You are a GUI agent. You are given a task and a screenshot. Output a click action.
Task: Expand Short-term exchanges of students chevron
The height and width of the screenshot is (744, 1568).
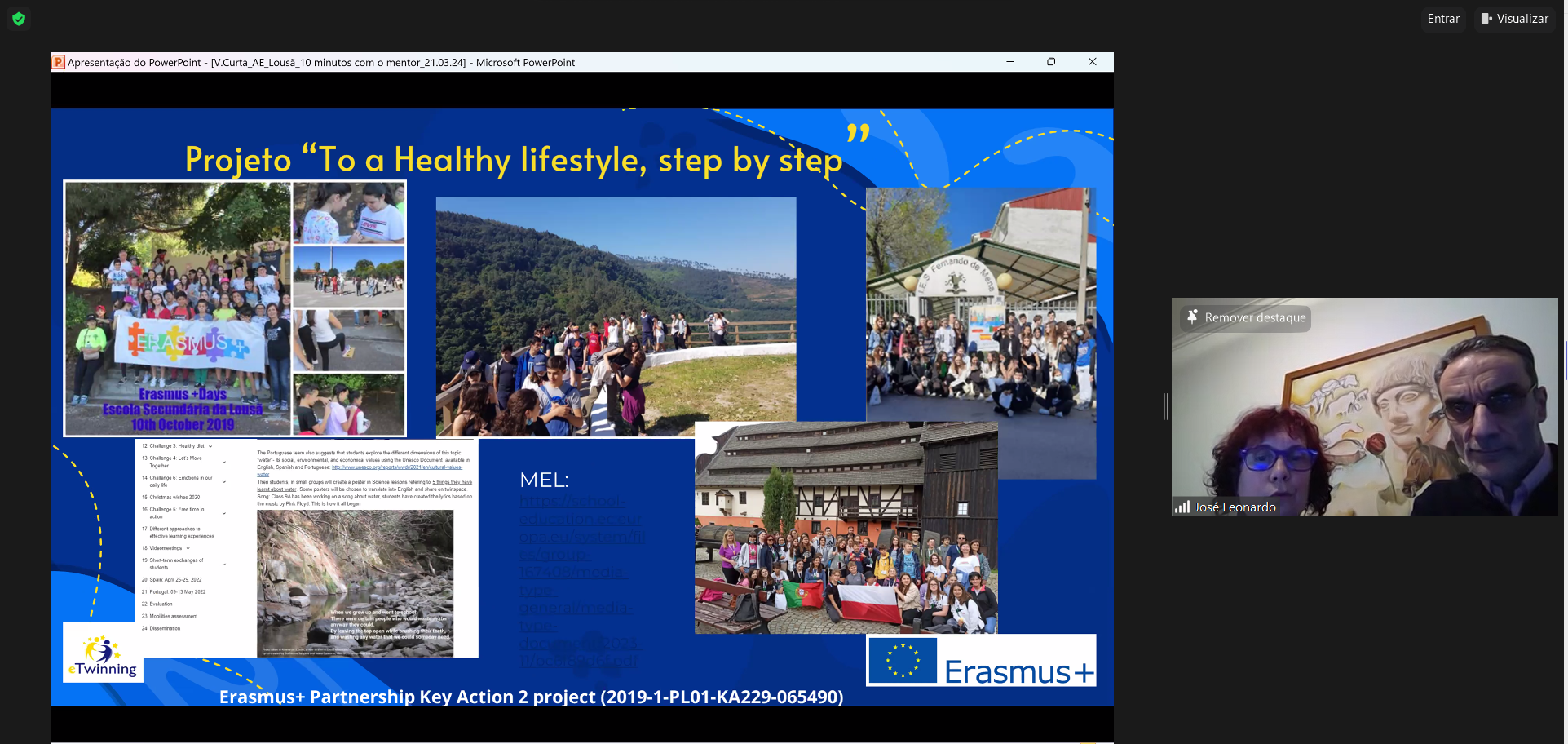[224, 565]
